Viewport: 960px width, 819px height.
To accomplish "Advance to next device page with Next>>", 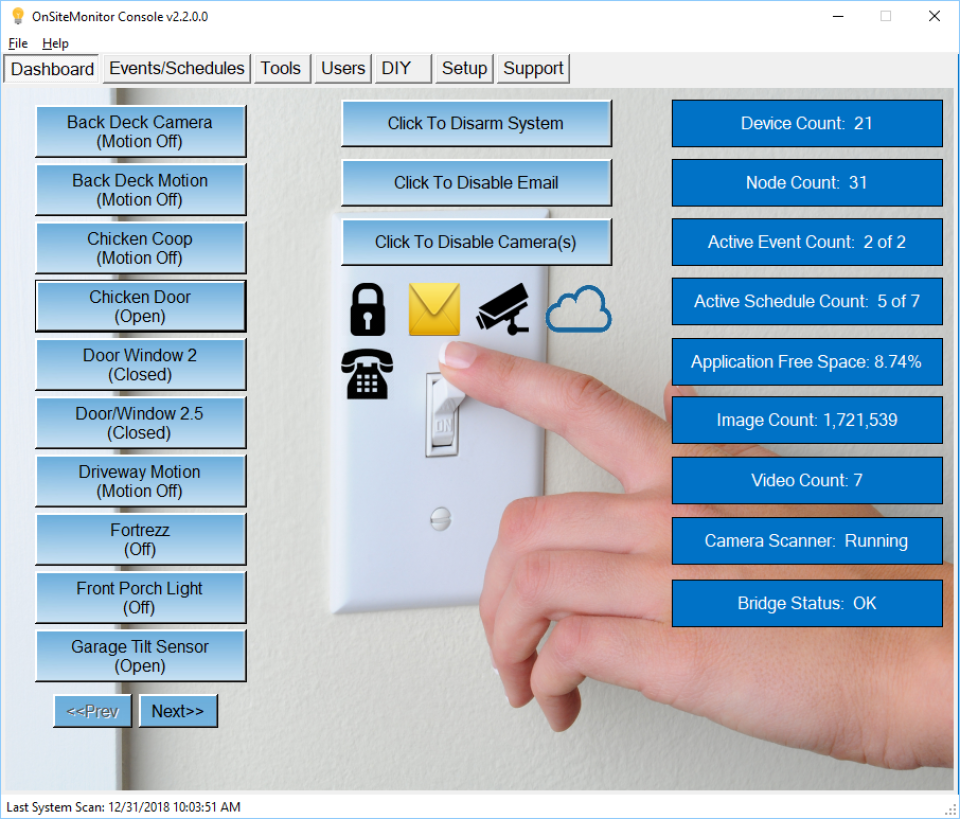I will coord(178,710).
